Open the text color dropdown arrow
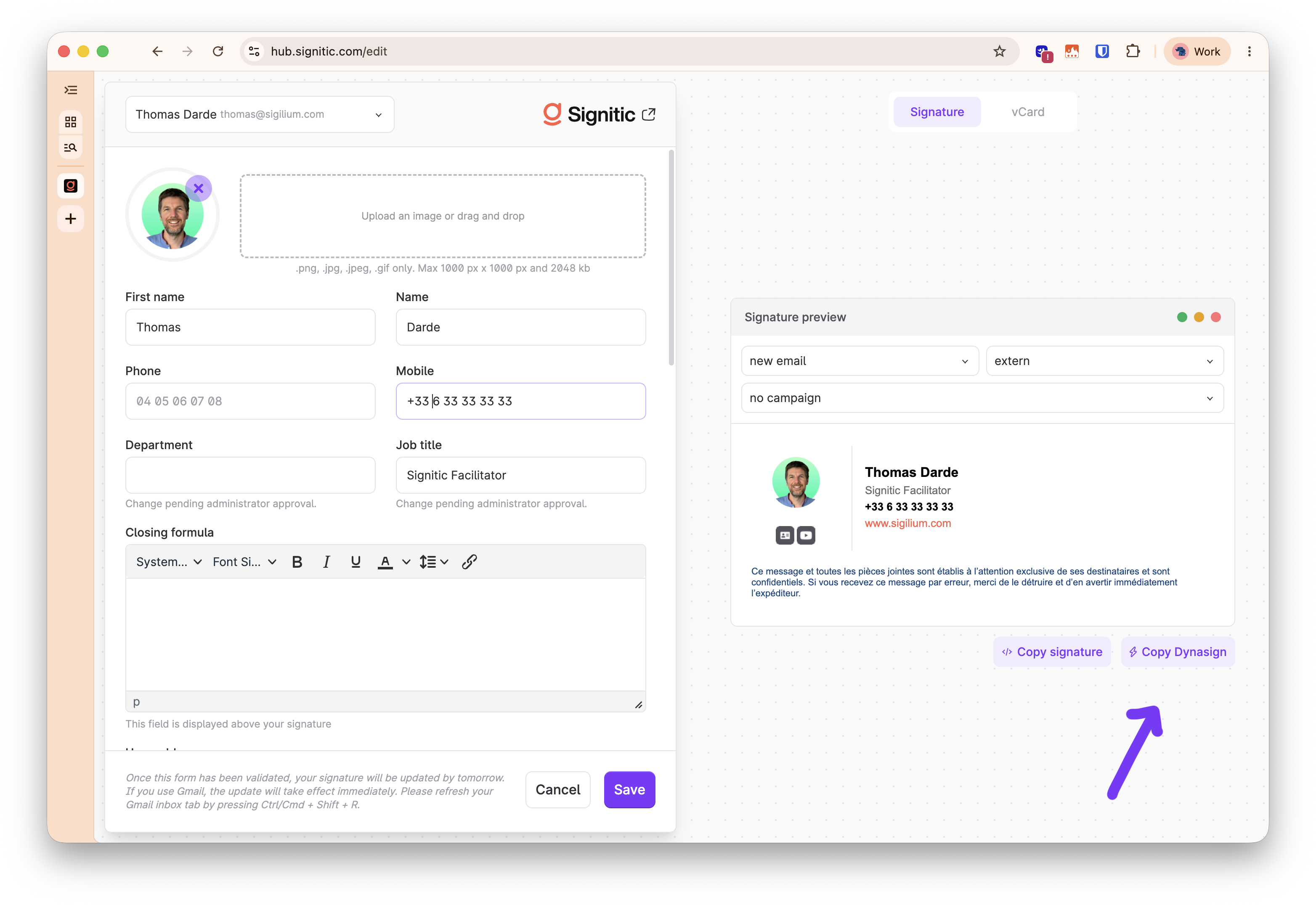 pyautogui.click(x=406, y=562)
